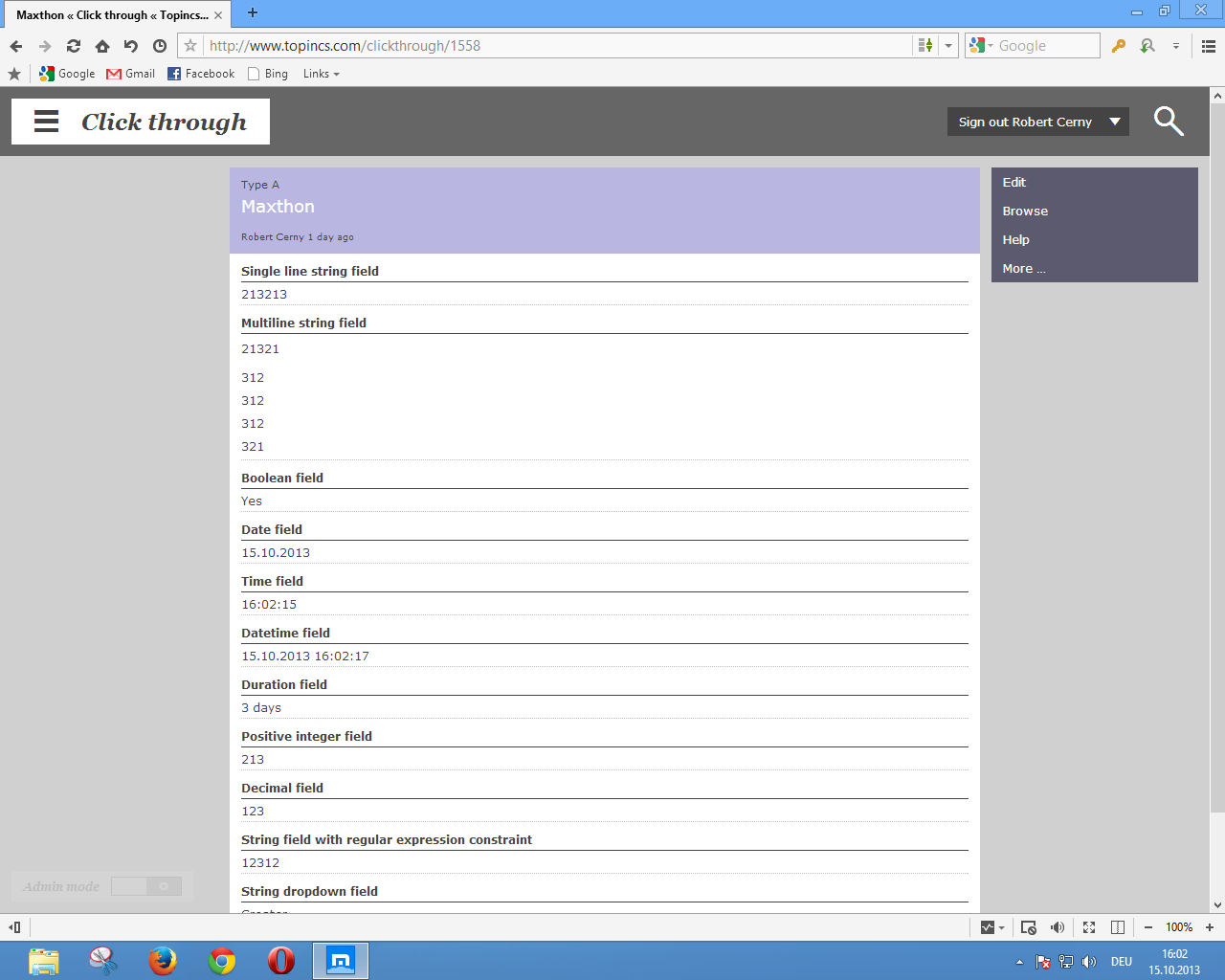Select Browse in the side menu
This screenshot has width=1225, height=980.
click(1025, 212)
